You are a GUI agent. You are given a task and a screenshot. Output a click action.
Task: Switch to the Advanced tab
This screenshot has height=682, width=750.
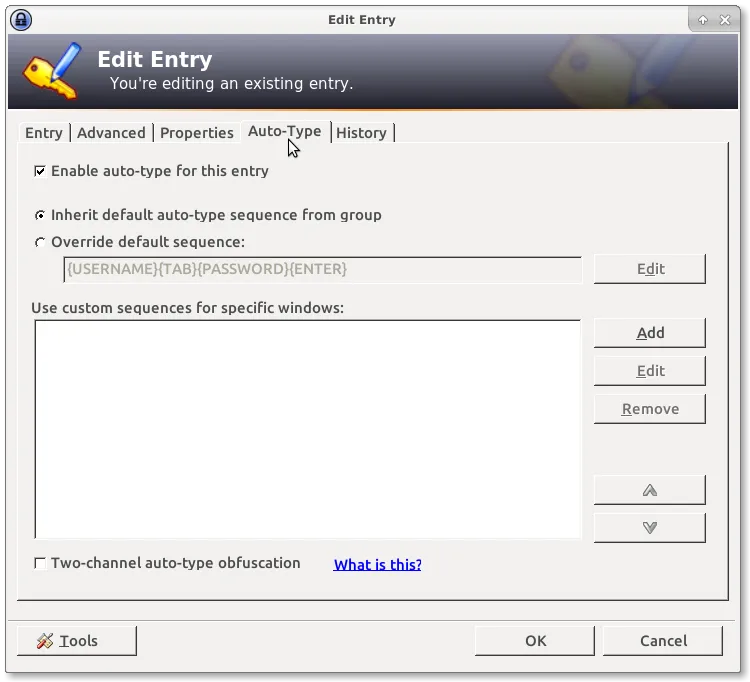111,132
